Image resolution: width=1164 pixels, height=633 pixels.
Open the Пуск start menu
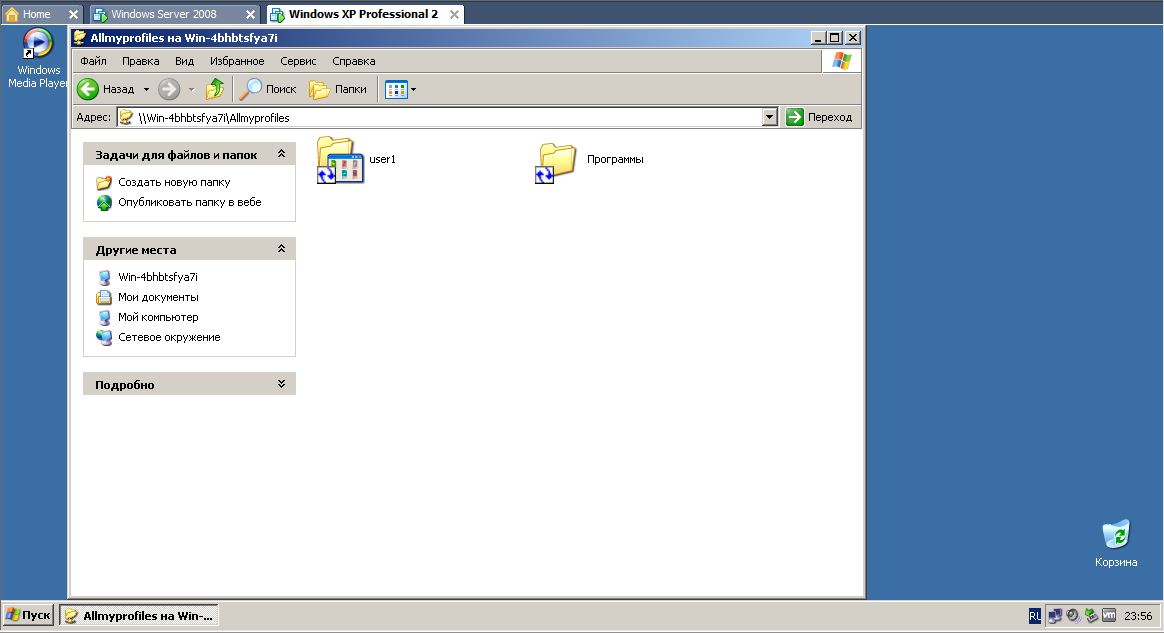(x=28, y=615)
